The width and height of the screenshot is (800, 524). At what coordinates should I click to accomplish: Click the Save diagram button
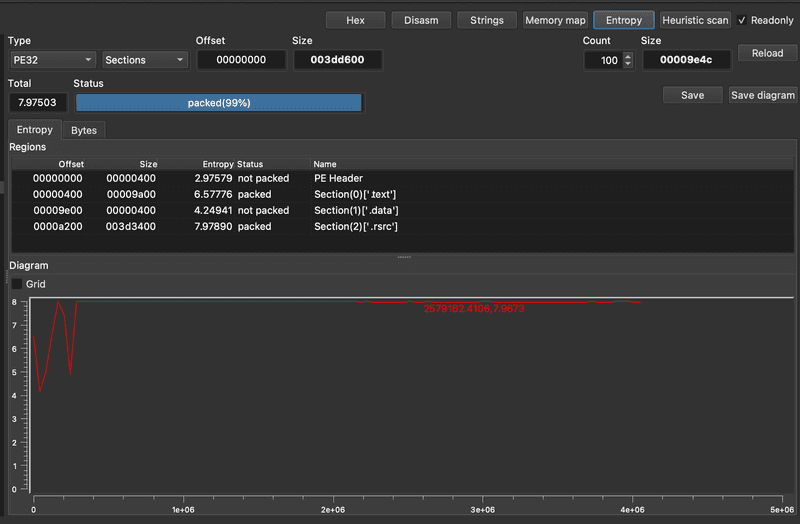[x=762, y=95]
